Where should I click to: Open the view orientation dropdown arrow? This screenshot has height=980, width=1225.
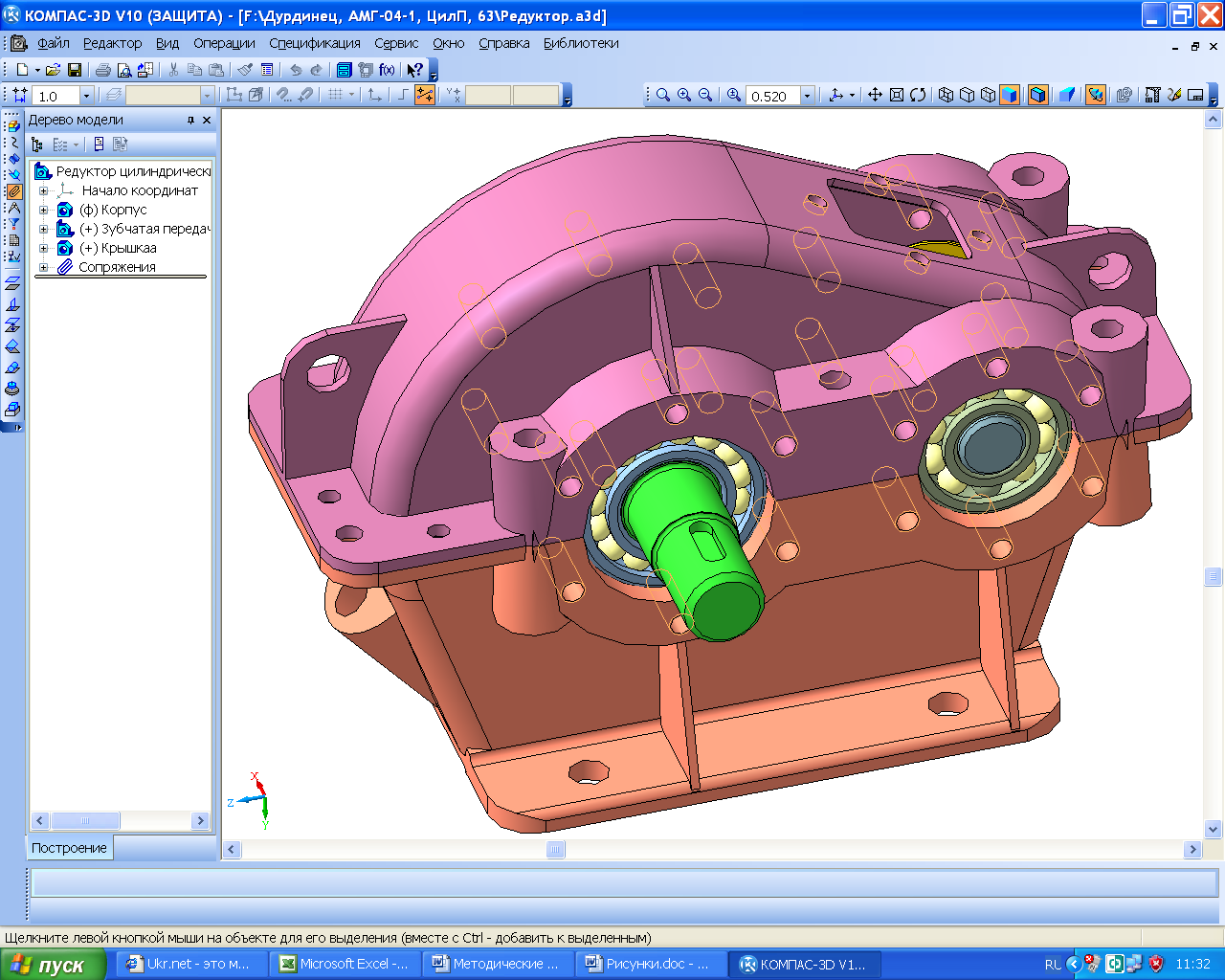click(852, 96)
